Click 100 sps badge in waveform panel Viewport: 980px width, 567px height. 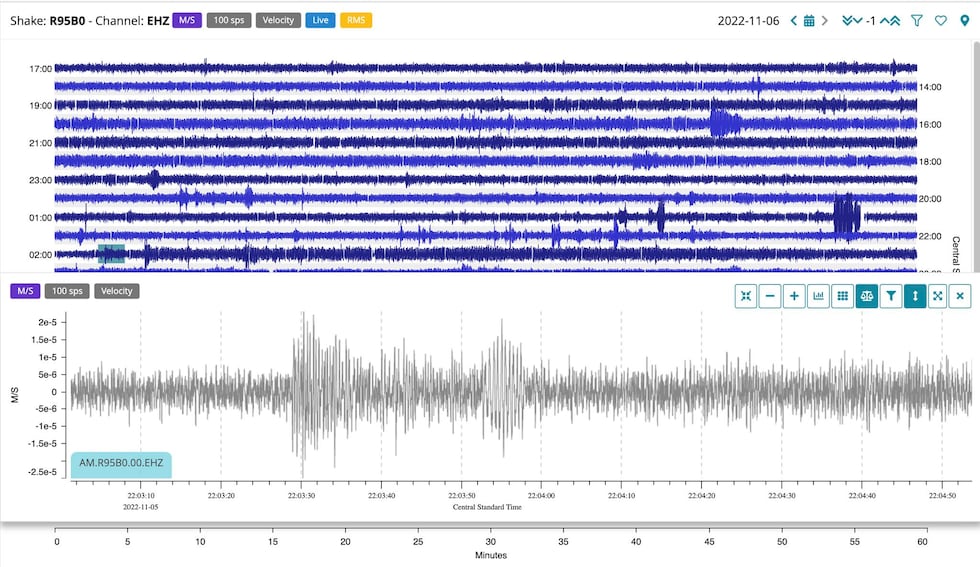click(67, 291)
